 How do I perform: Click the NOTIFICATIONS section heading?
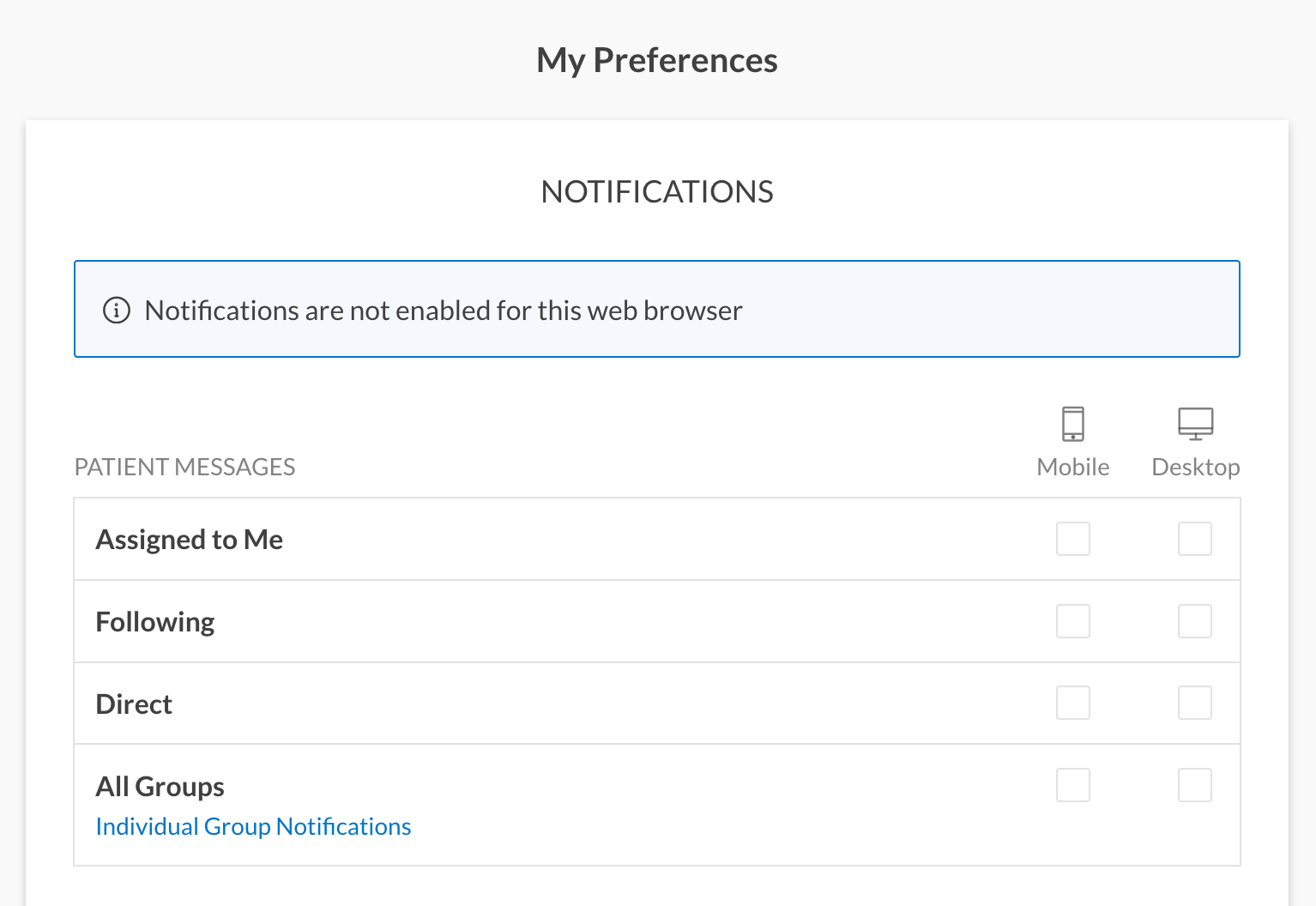(x=657, y=192)
